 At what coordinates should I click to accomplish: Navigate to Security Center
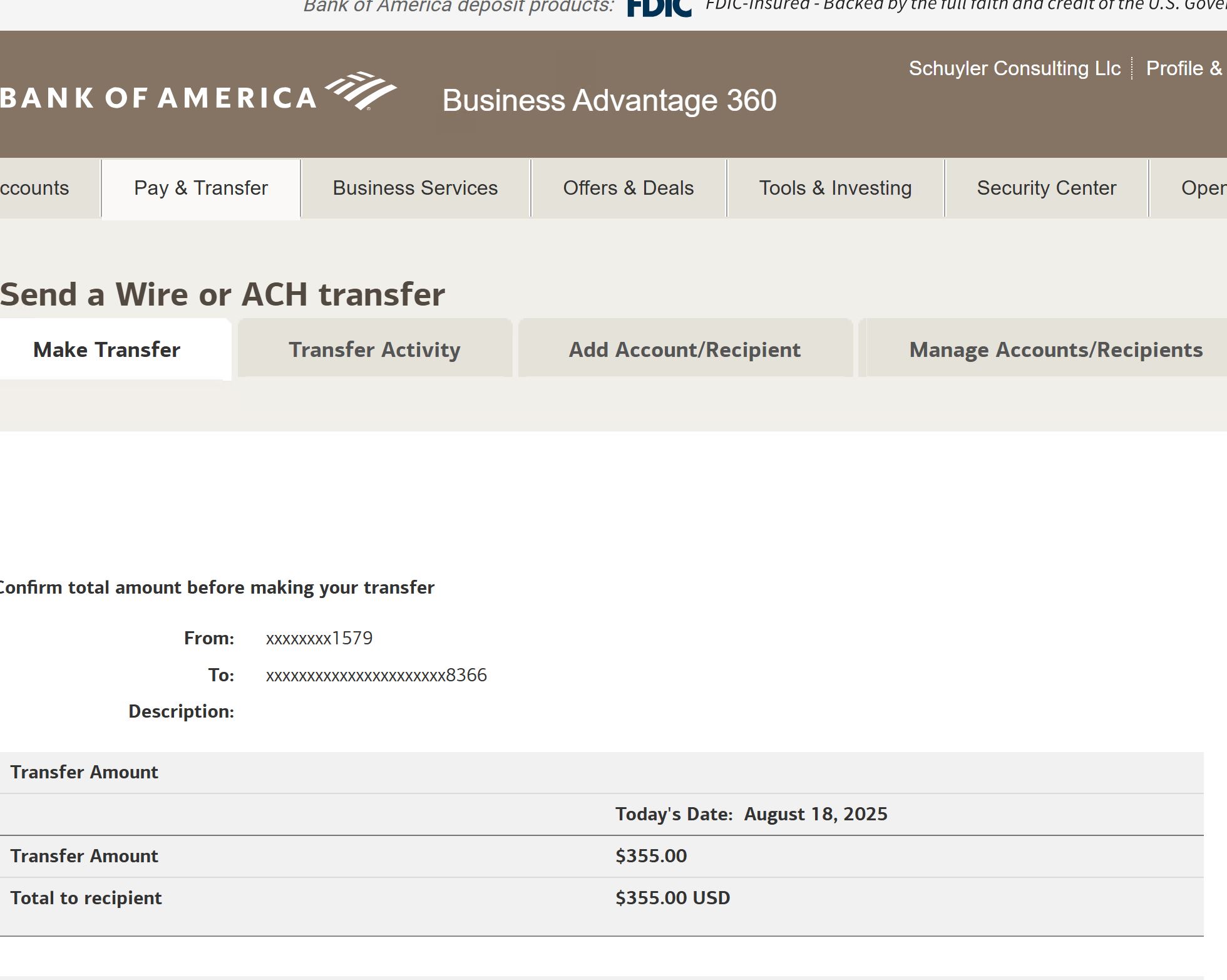pyautogui.click(x=1046, y=188)
